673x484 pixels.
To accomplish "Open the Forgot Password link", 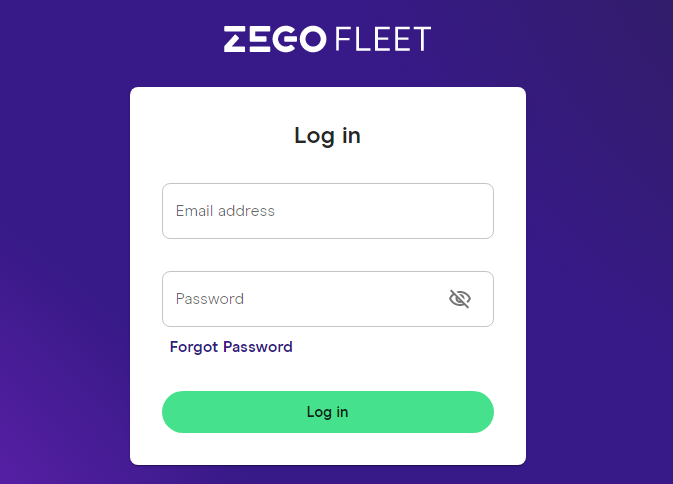I will [x=231, y=347].
